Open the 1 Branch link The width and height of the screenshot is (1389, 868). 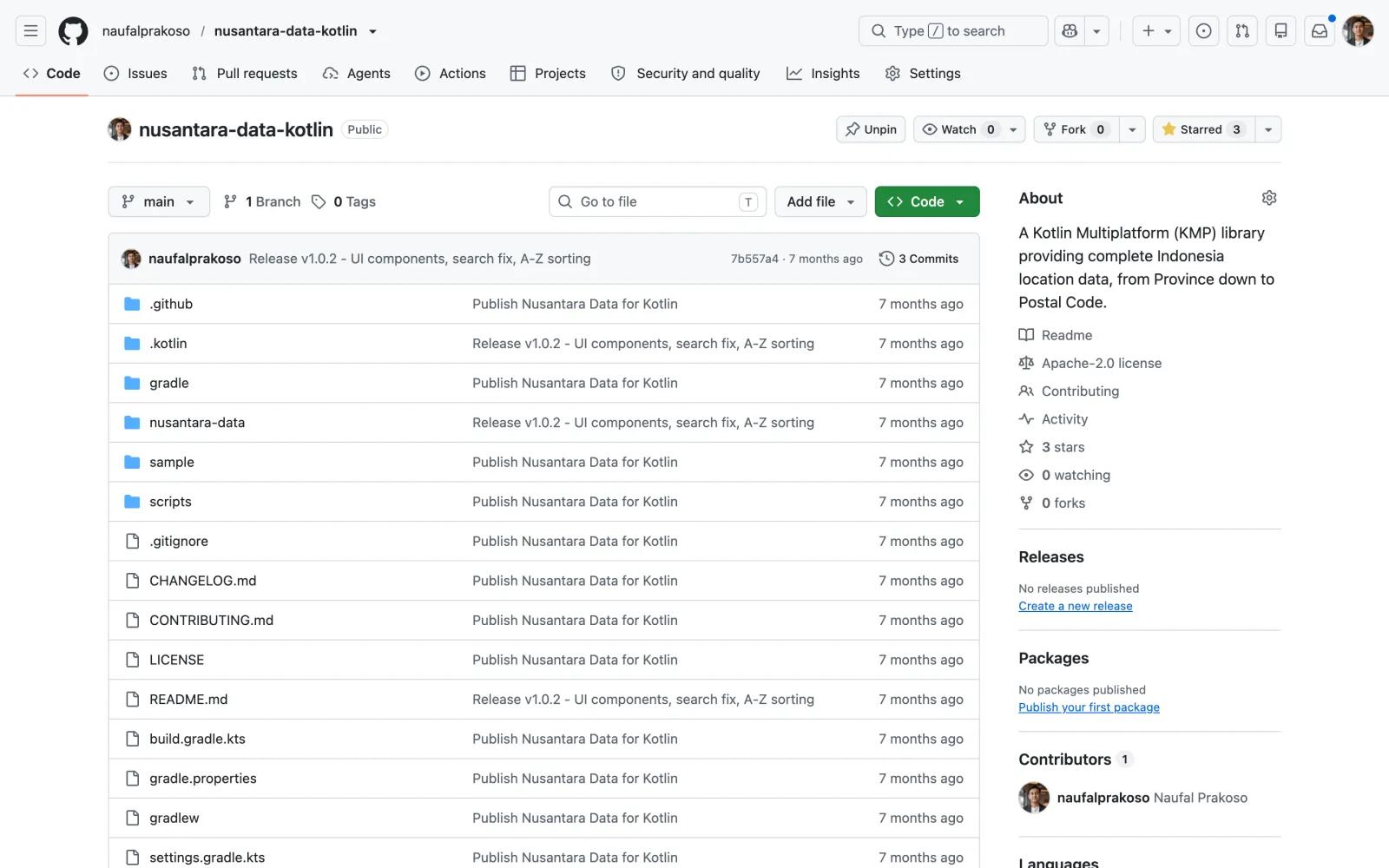click(x=262, y=201)
